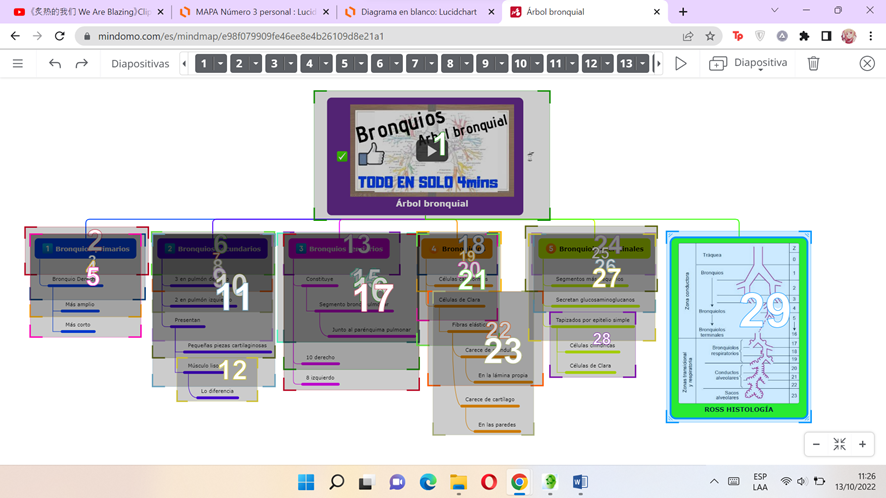Open the hamburger menu in Mindomo toolbar
The width and height of the screenshot is (886, 498).
(18, 63)
